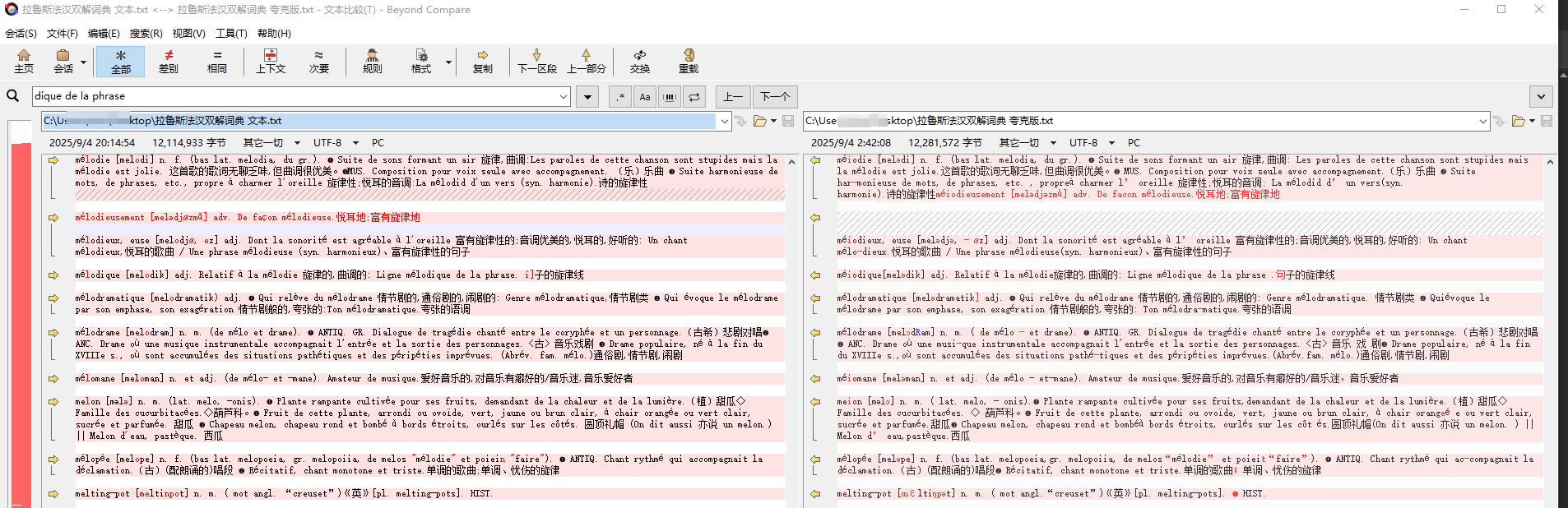Open the 编辑(E) menu
Image resolution: width=1568 pixels, height=508 pixels.
tap(104, 34)
